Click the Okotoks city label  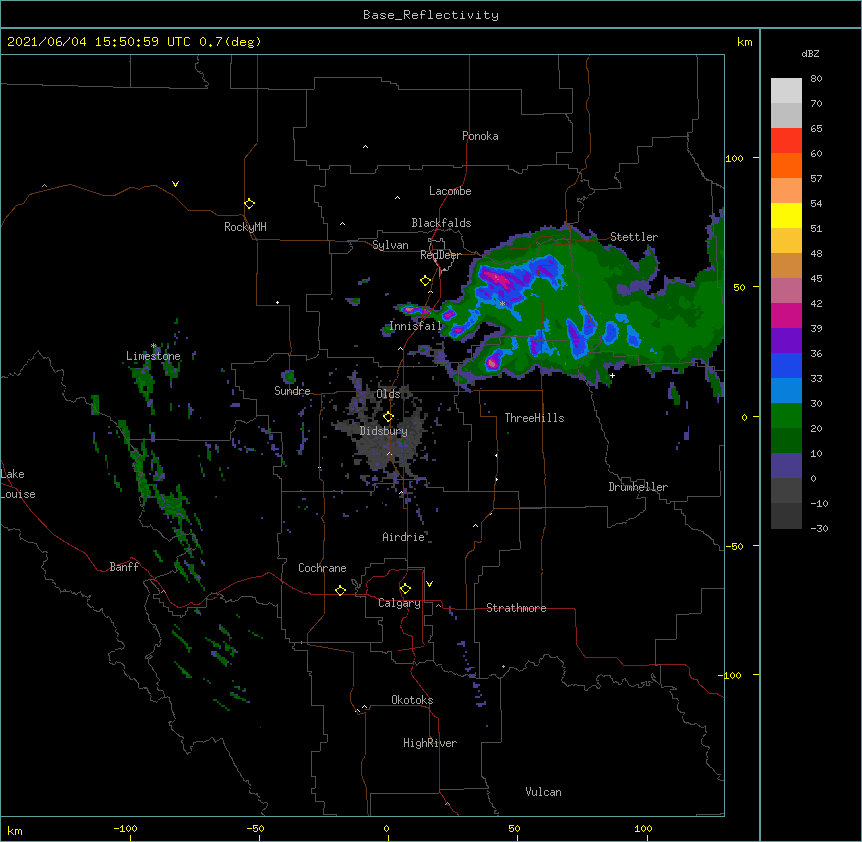point(412,700)
